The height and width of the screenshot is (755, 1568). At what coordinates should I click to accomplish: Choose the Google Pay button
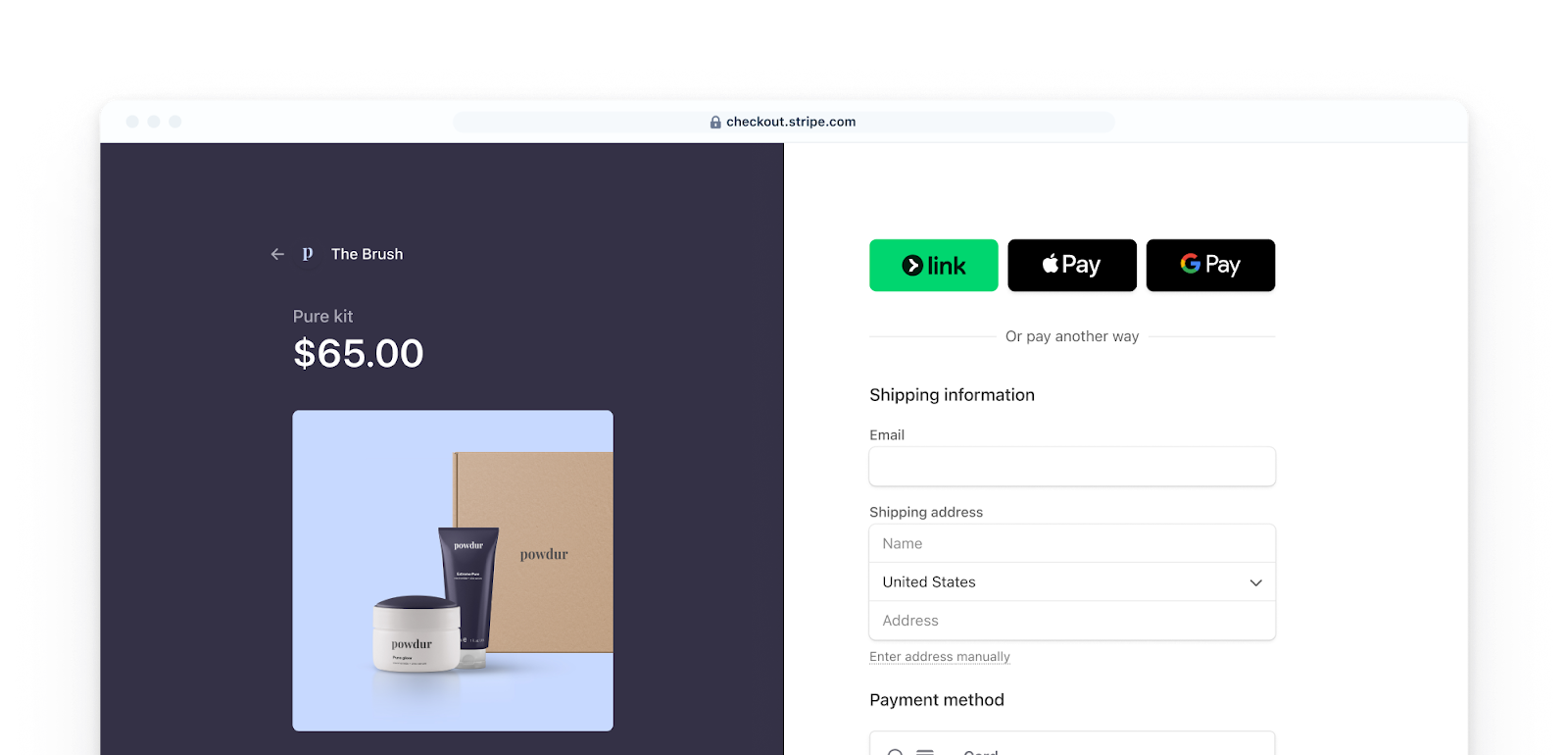[1211, 265]
